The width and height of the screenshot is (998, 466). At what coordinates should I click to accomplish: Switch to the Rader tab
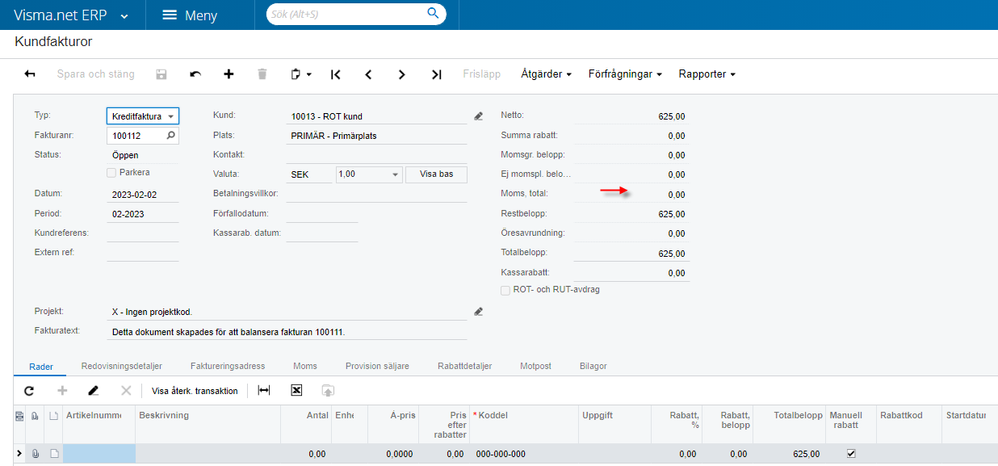[x=41, y=367]
